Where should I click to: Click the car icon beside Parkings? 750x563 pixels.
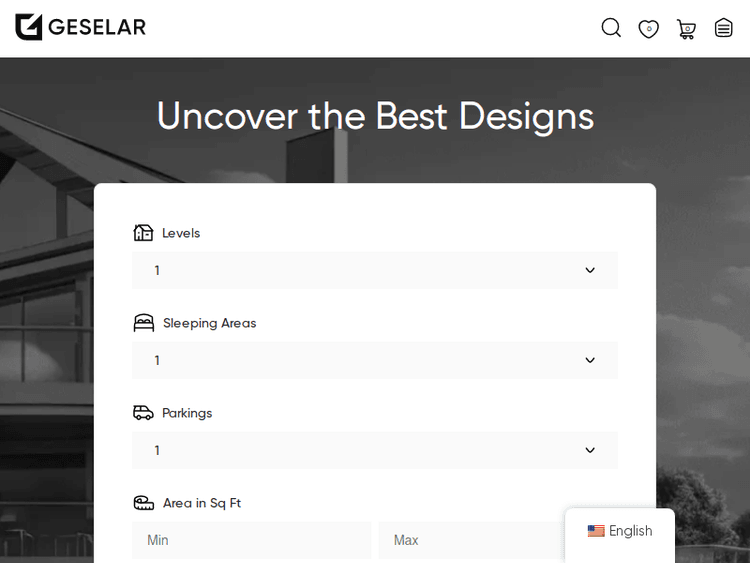coord(144,413)
